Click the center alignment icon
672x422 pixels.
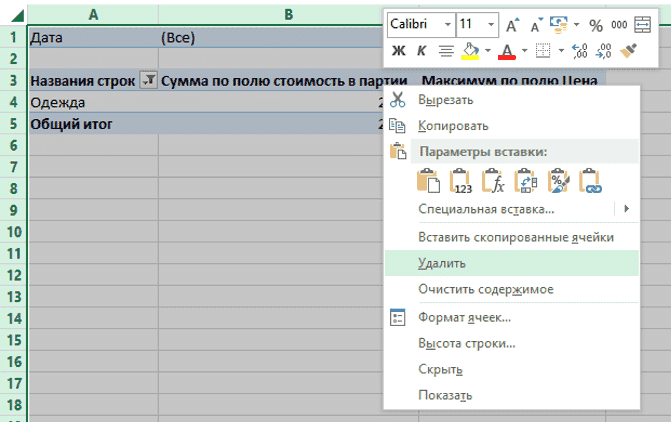(446, 50)
